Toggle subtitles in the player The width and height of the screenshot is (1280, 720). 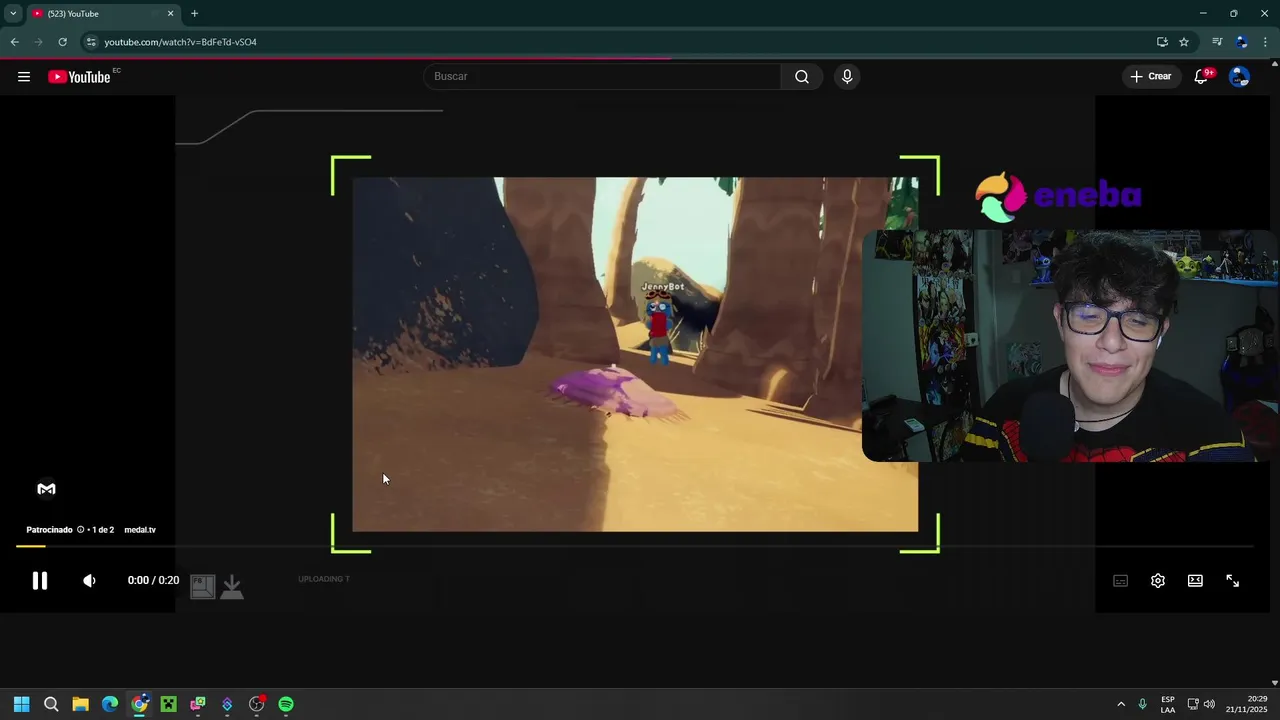(1121, 581)
